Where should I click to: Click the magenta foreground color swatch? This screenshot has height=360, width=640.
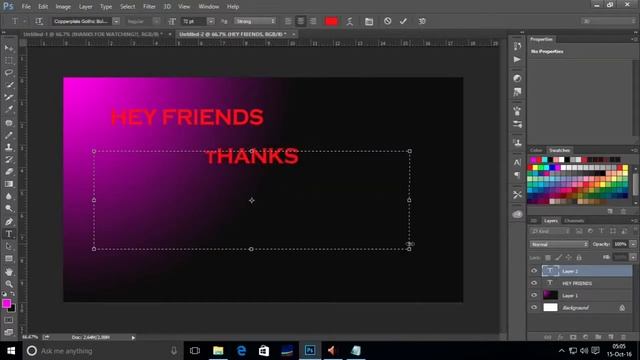coord(6,303)
